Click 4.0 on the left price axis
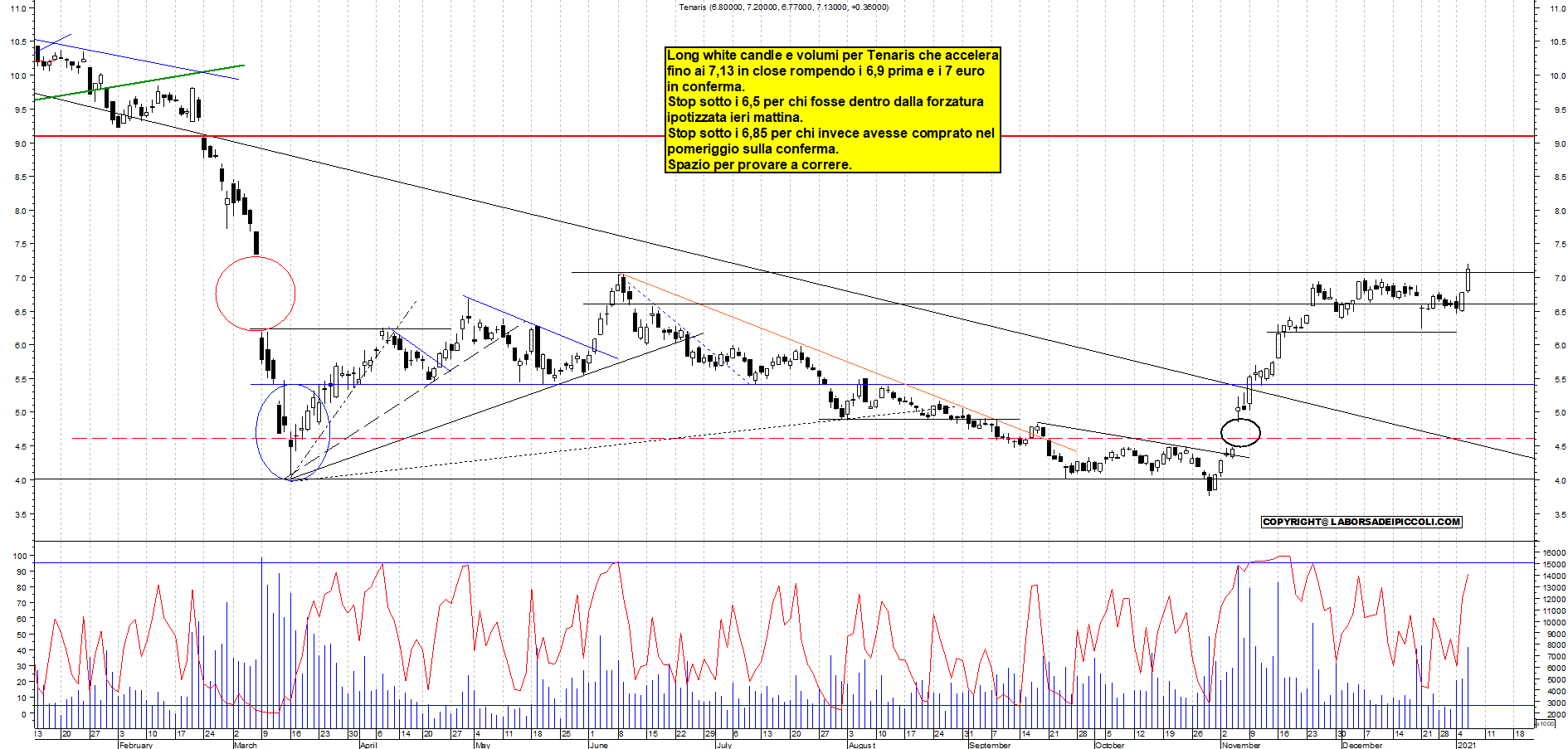This screenshot has width=1568, height=749. (x=20, y=480)
